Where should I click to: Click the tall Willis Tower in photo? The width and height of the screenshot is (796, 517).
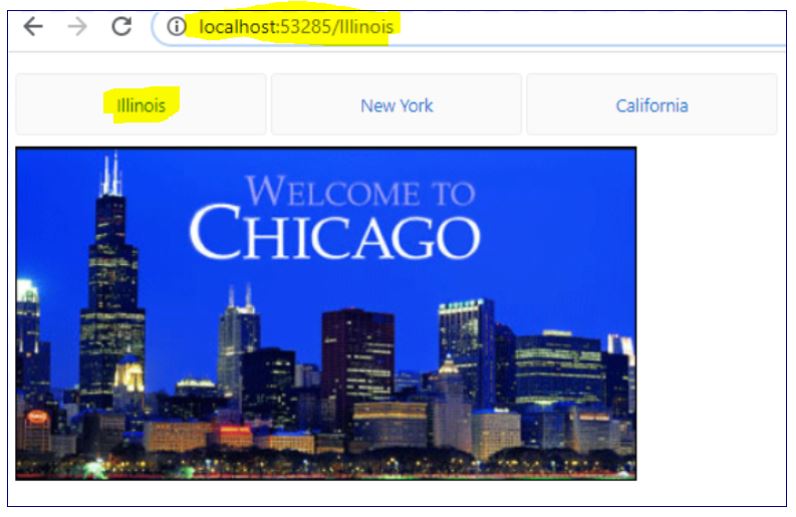point(111,290)
